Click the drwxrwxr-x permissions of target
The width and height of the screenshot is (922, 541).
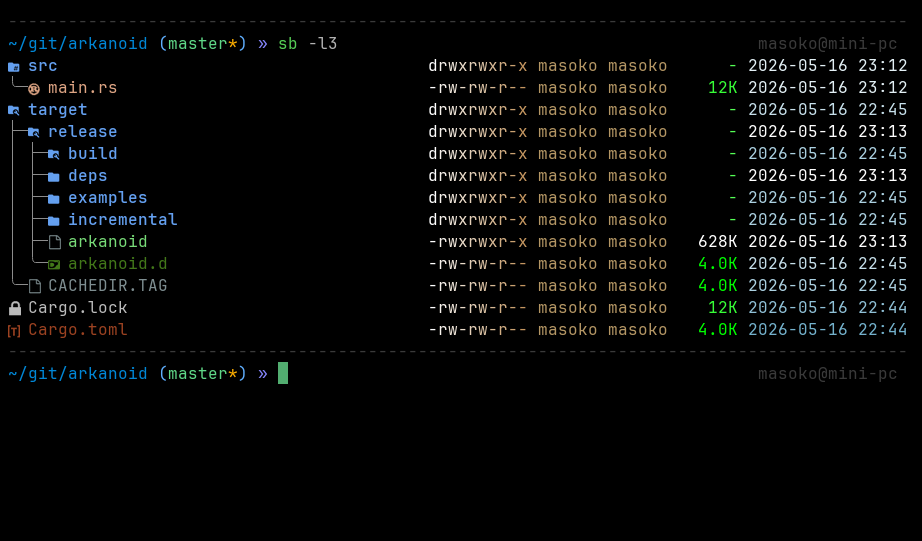coord(477,109)
